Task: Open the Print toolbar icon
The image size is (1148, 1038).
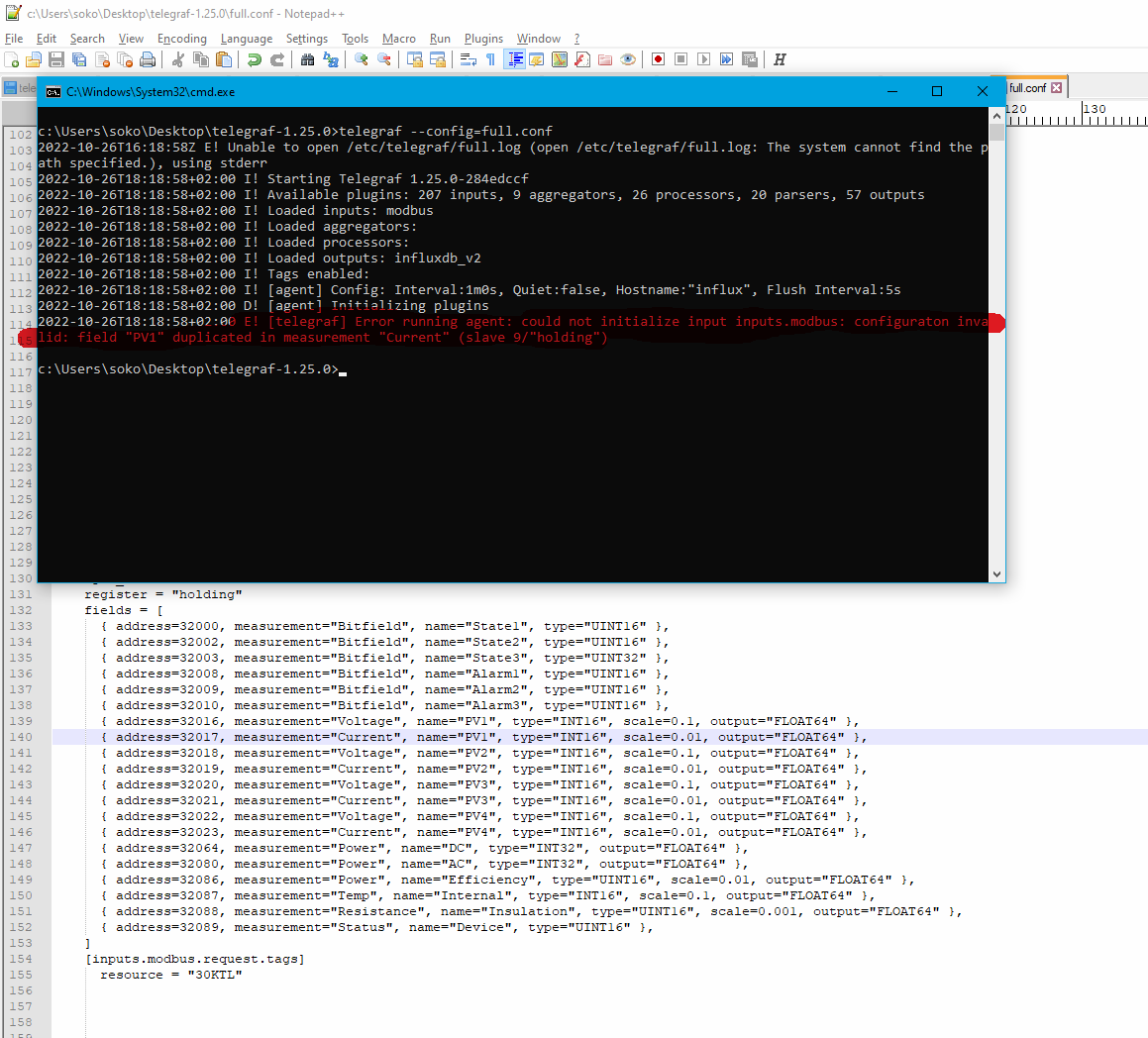Action: coord(147,59)
